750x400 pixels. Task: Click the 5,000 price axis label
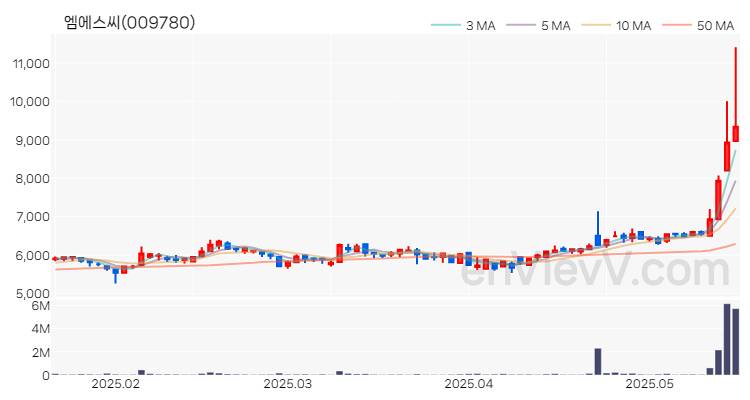tap(32, 293)
